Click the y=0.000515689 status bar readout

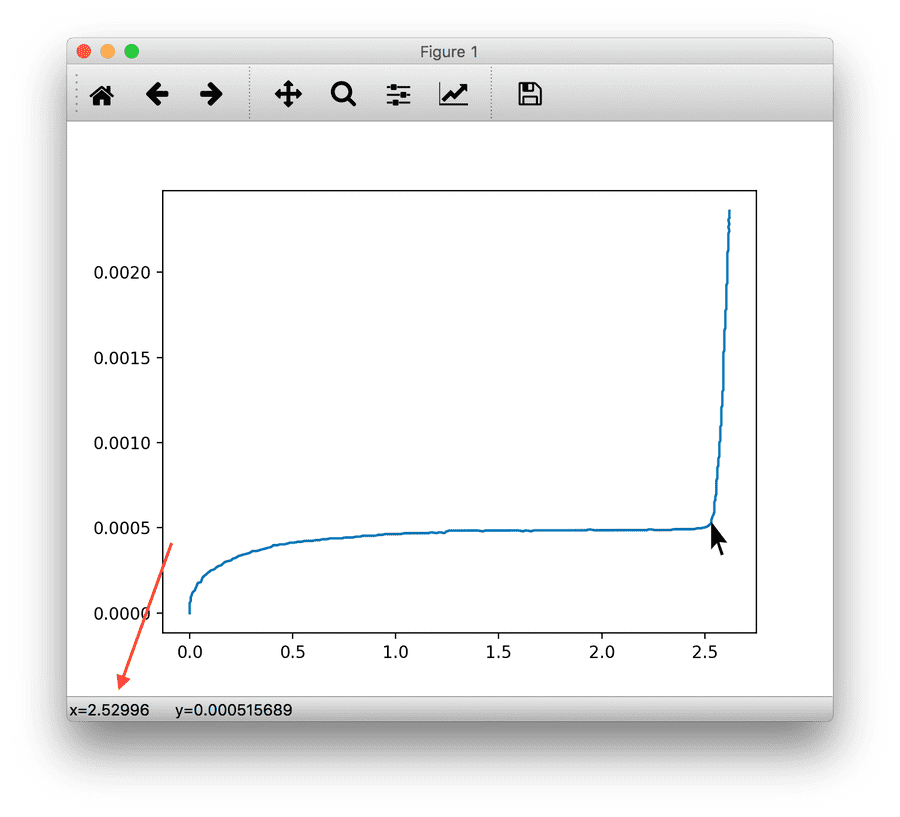point(233,710)
